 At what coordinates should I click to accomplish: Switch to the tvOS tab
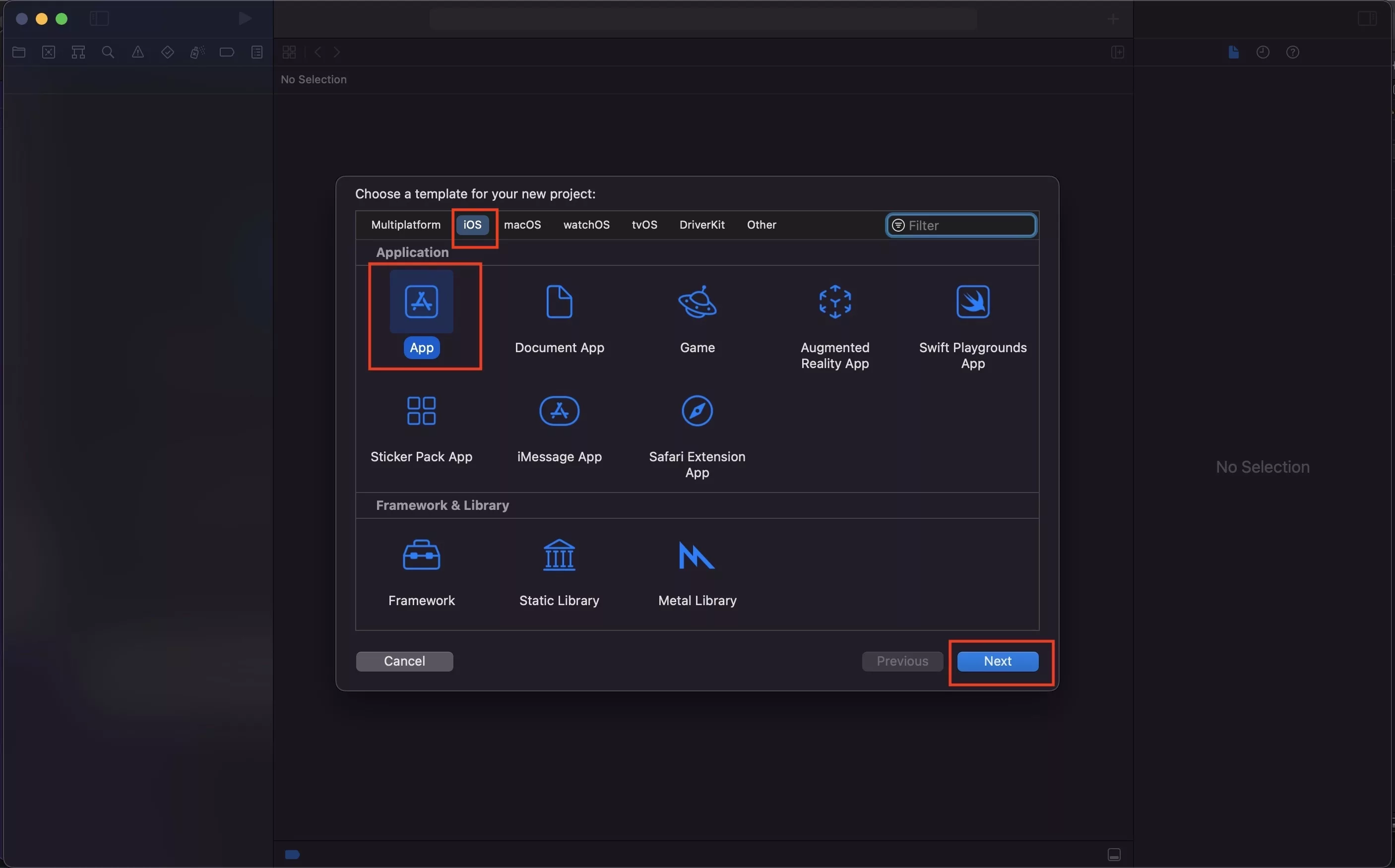[x=644, y=225]
